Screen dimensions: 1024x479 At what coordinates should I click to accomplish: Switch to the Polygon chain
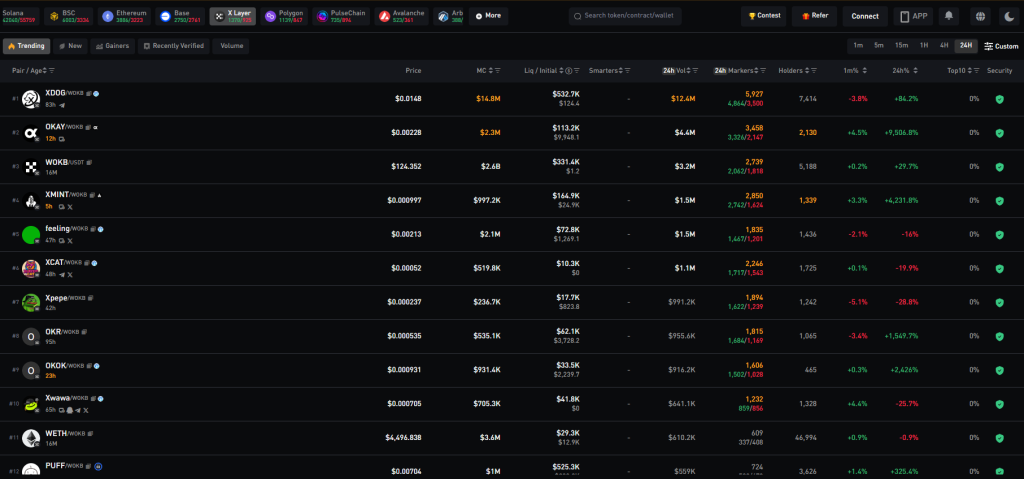click(x=284, y=16)
